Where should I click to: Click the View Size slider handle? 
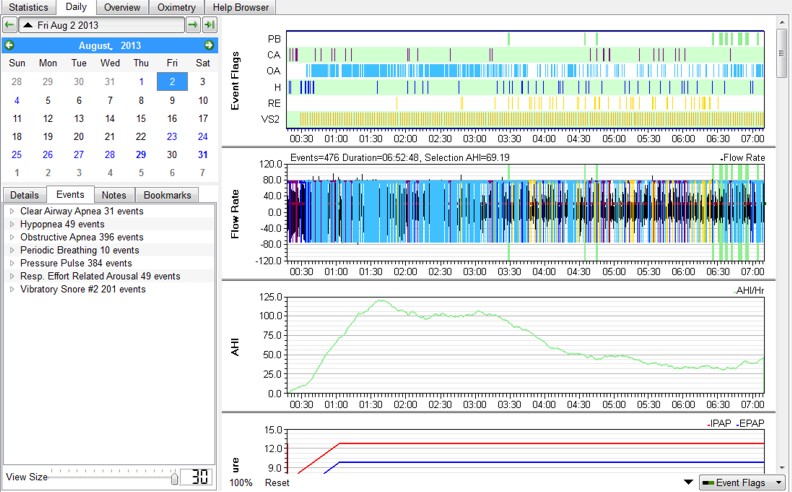click(x=175, y=477)
